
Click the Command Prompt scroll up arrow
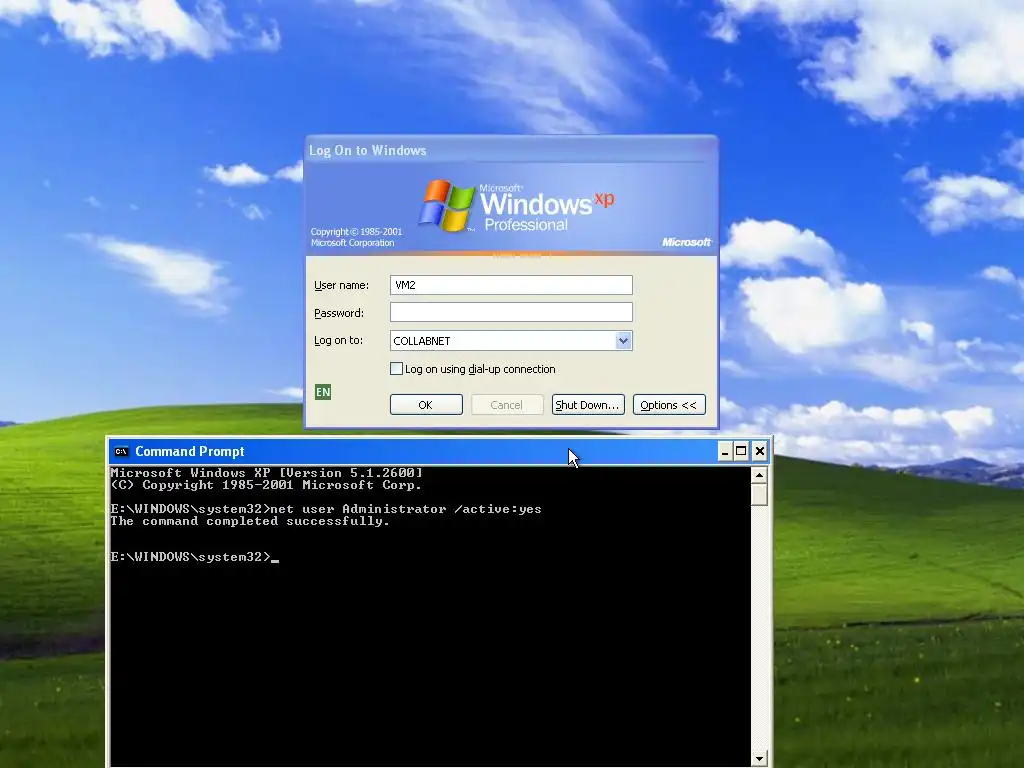tap(759, 475)
